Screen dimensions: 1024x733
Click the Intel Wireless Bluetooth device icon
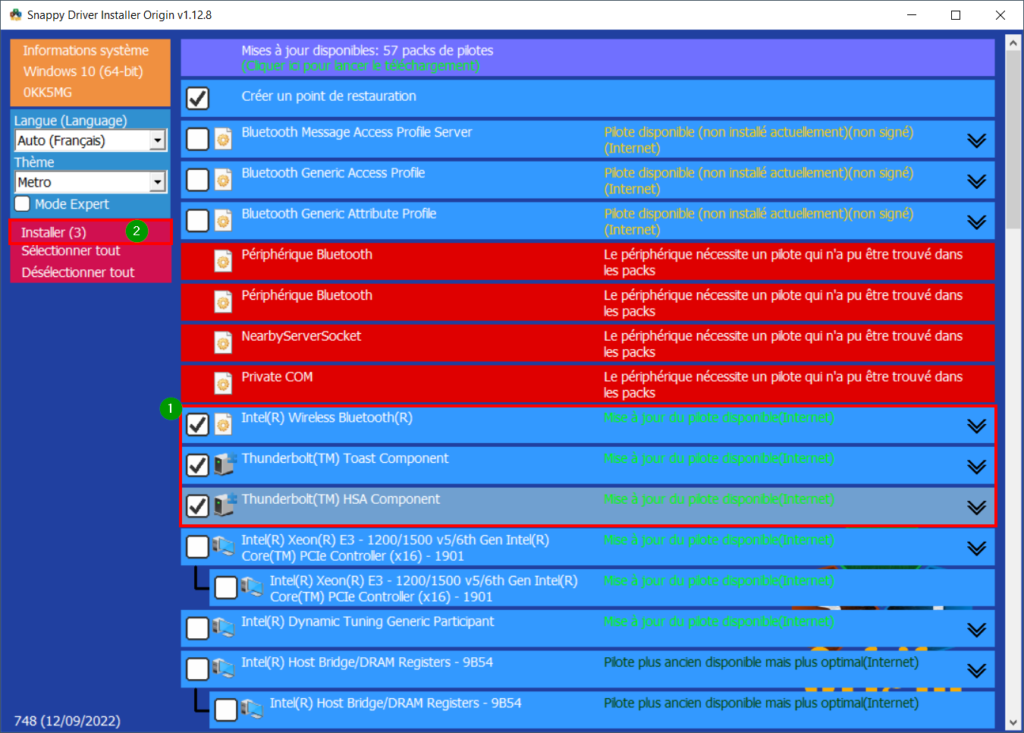pyautogui.click(x=223, y=425)
